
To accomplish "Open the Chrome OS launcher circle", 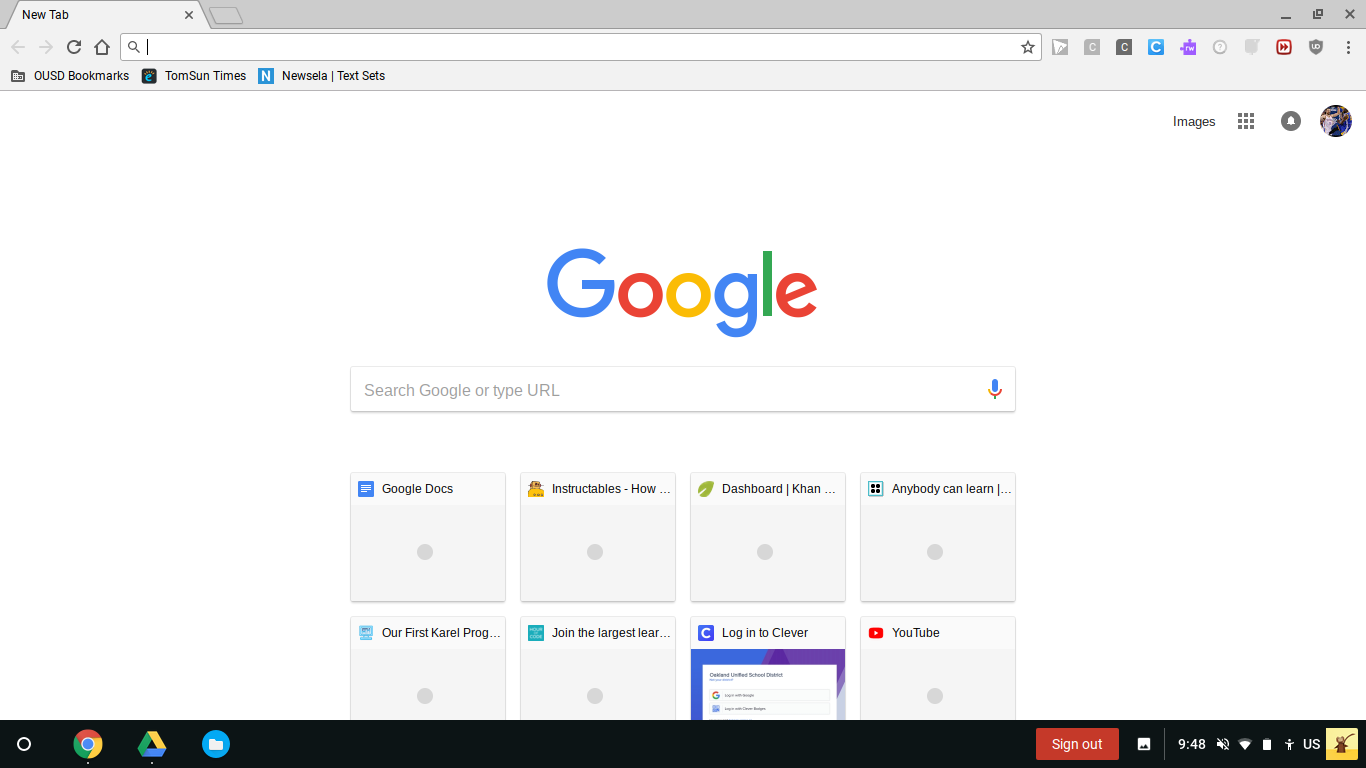I will tap(25, 744).
